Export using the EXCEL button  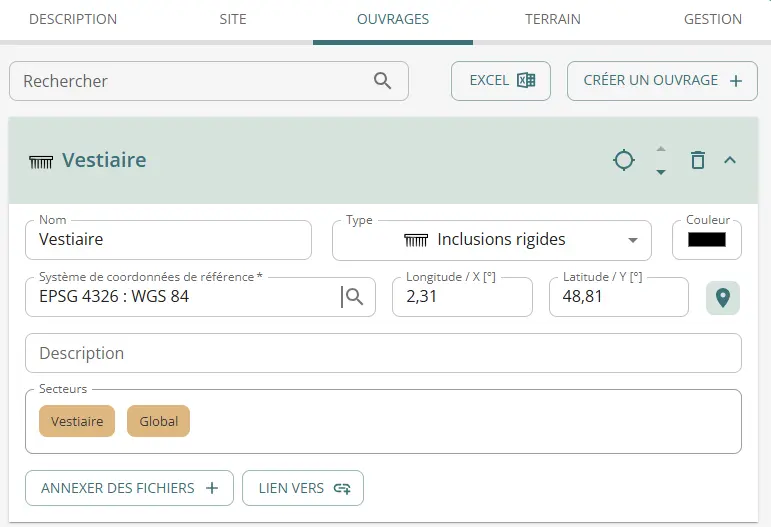pos(501,81)
